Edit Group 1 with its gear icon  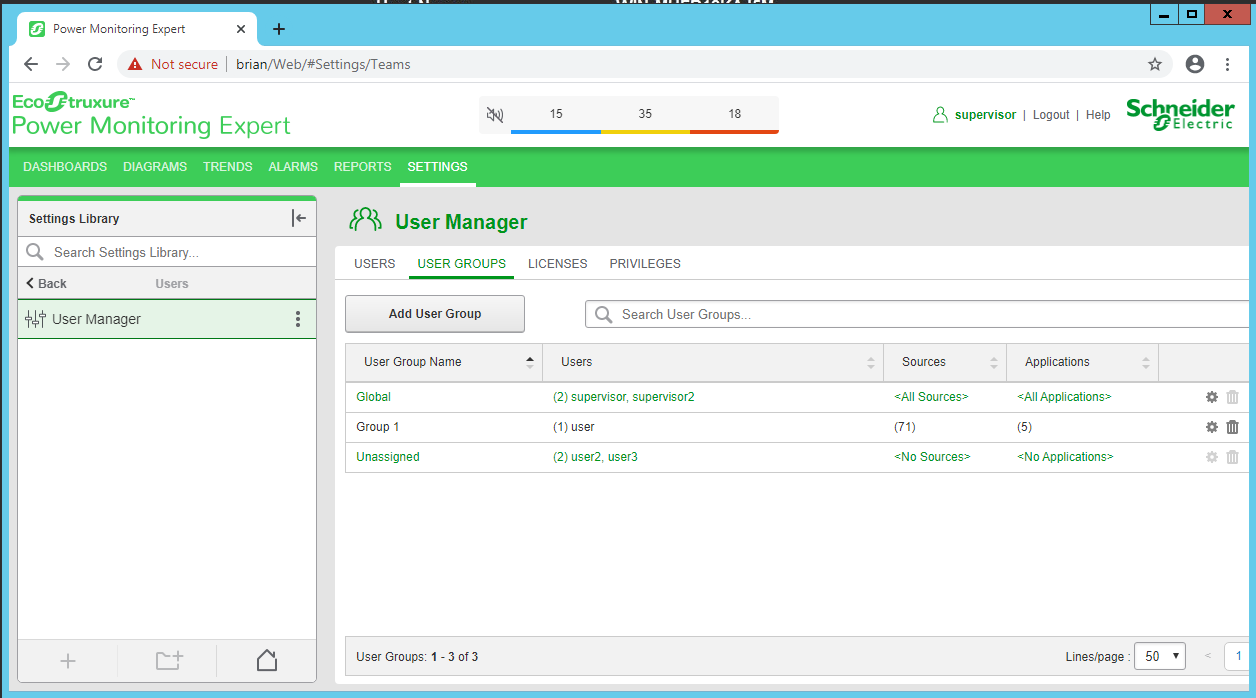pyautogui.click(x=1212, y=427)
